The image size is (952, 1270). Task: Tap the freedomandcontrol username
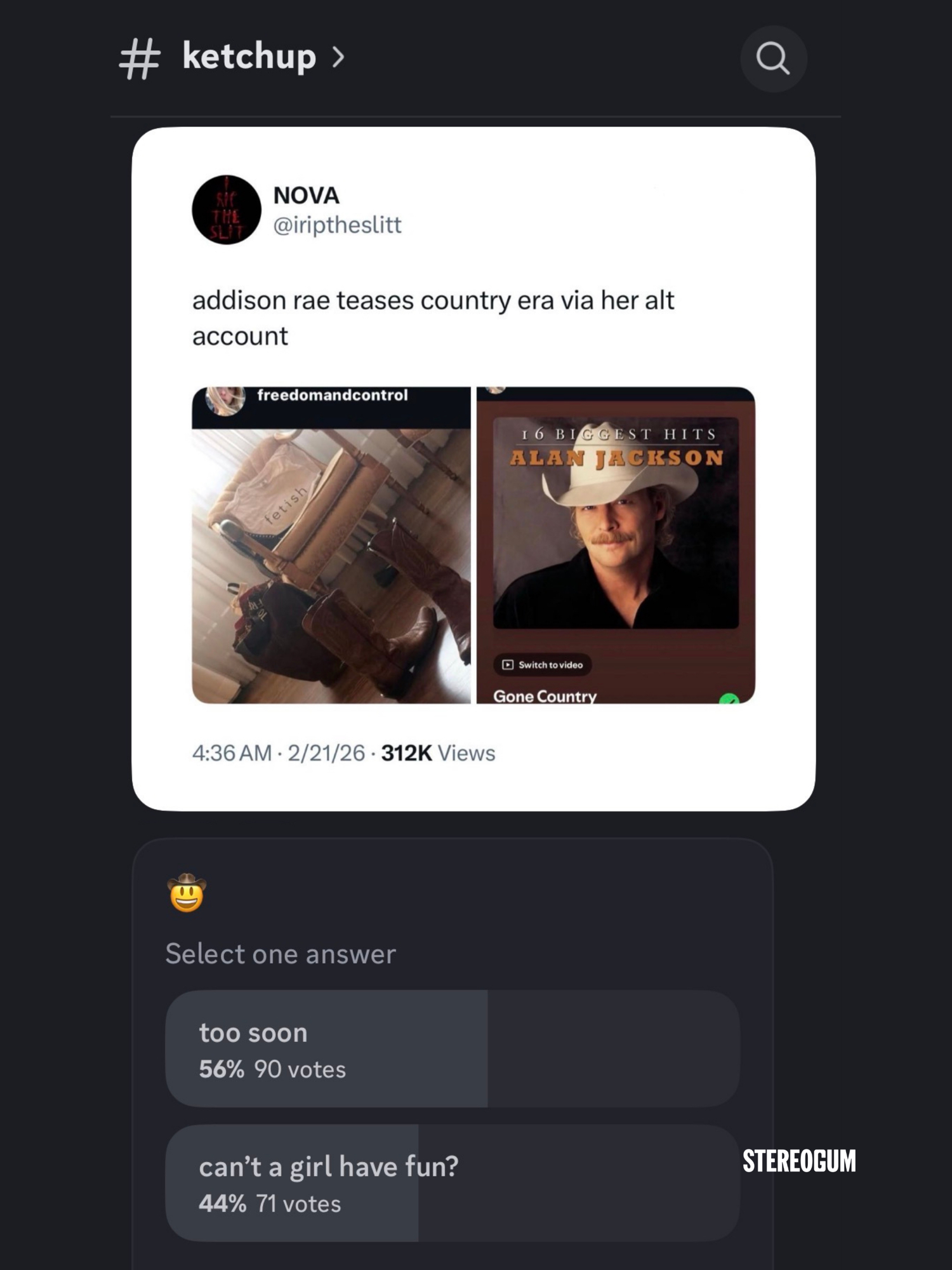tap(332, 395)
